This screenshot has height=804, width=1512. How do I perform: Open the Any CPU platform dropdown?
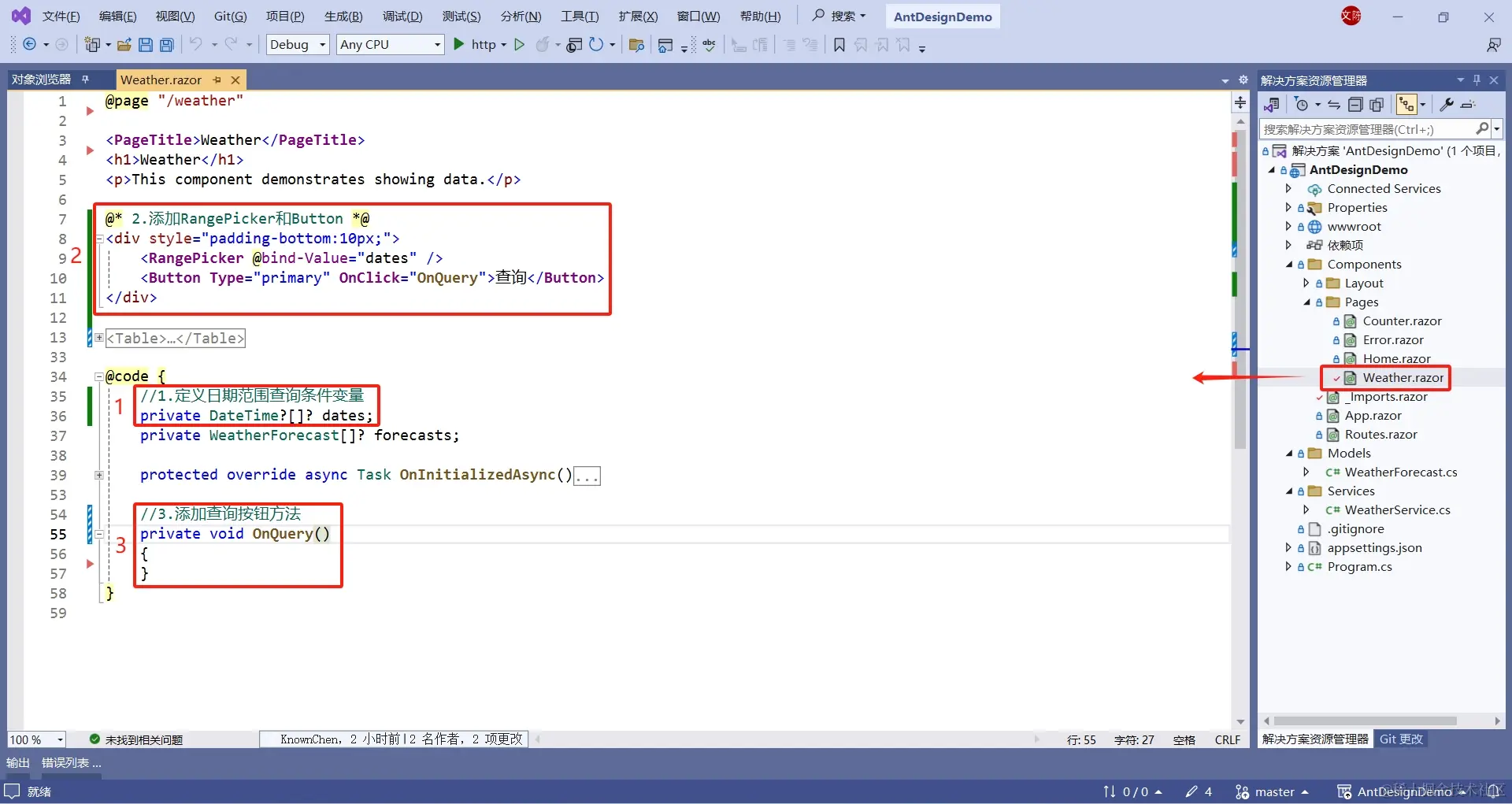pos(391,45)
